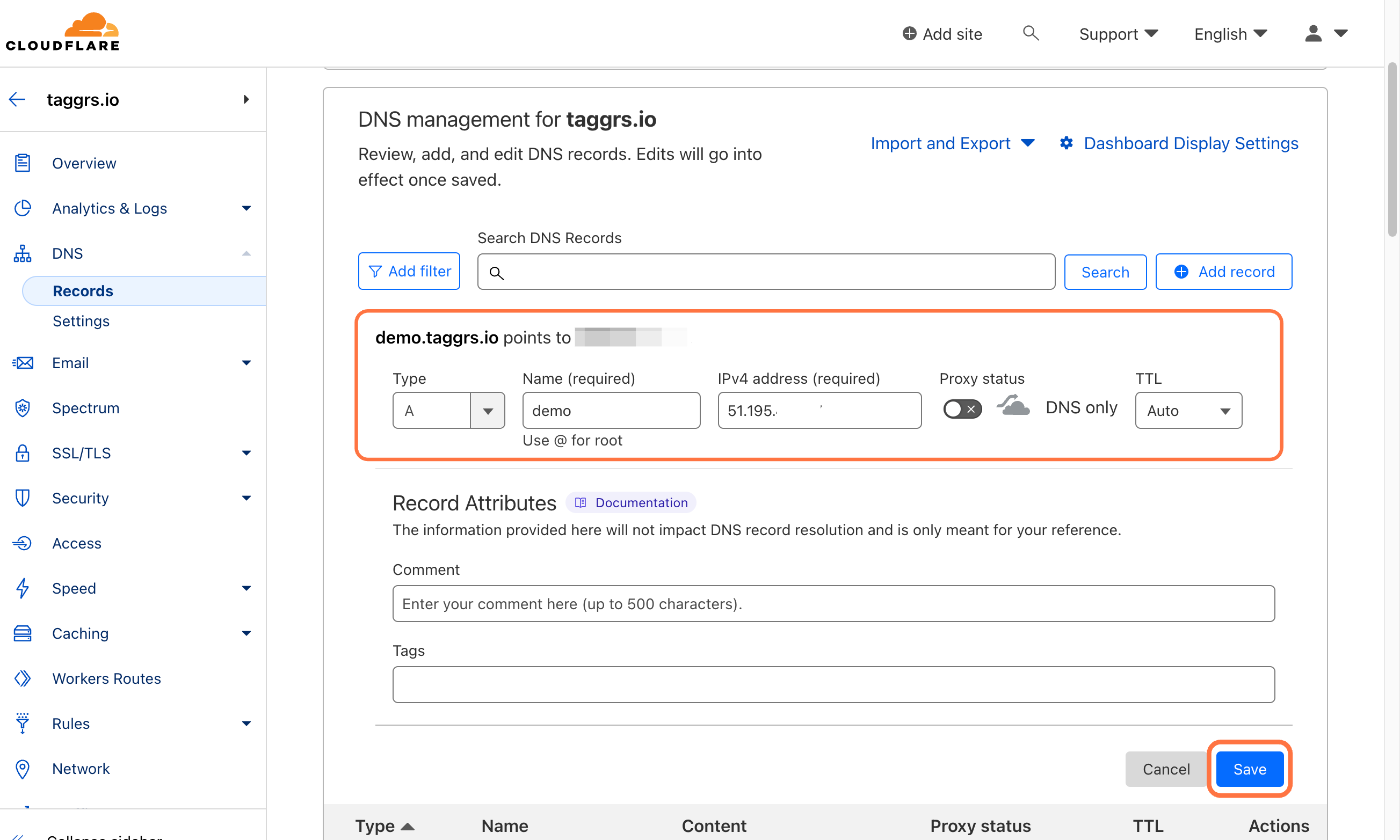Open the header search magnifier icon
The image size is (1400, 840).
1031,33
